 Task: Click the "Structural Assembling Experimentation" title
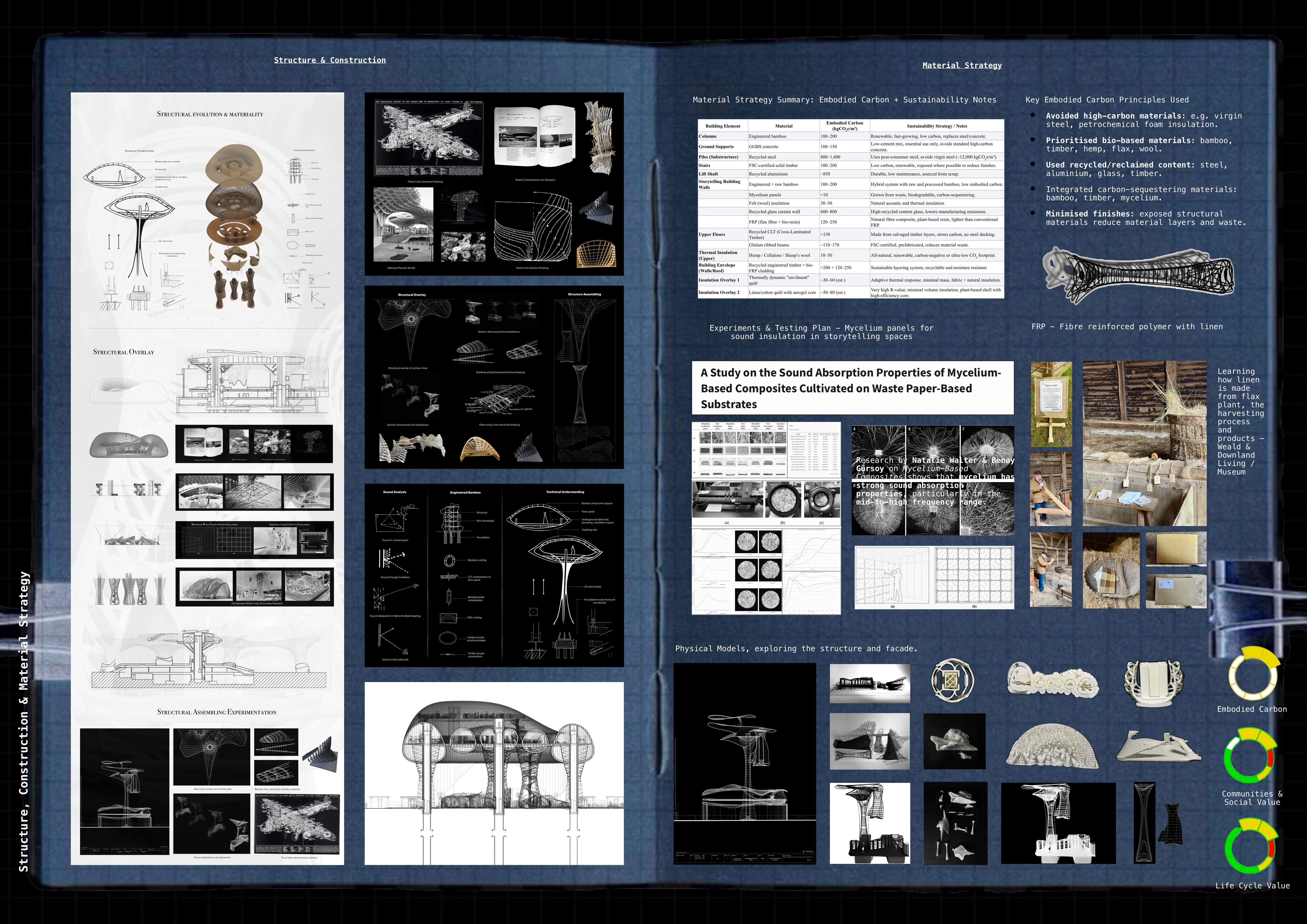point(217,712)
